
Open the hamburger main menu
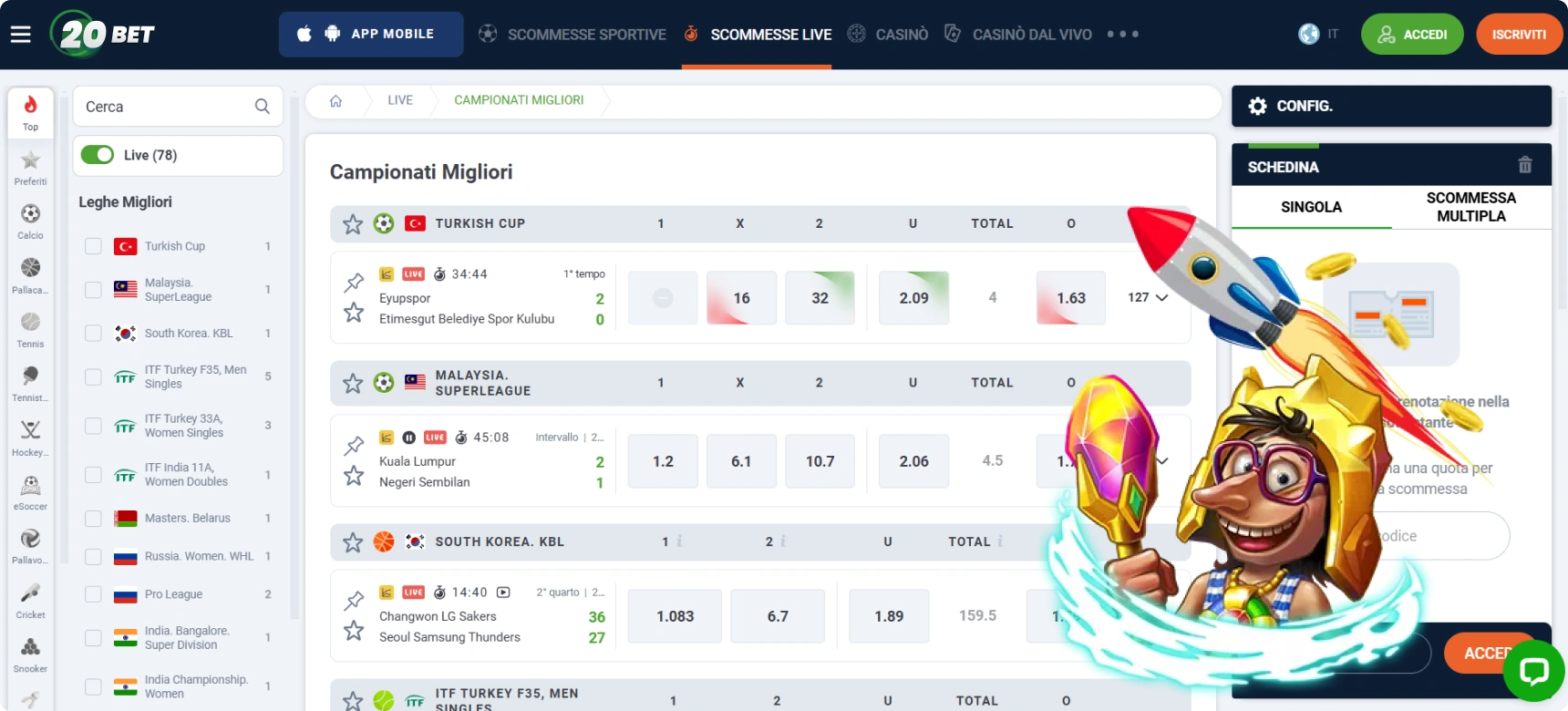pyautogui.click(x=21, y=35)
